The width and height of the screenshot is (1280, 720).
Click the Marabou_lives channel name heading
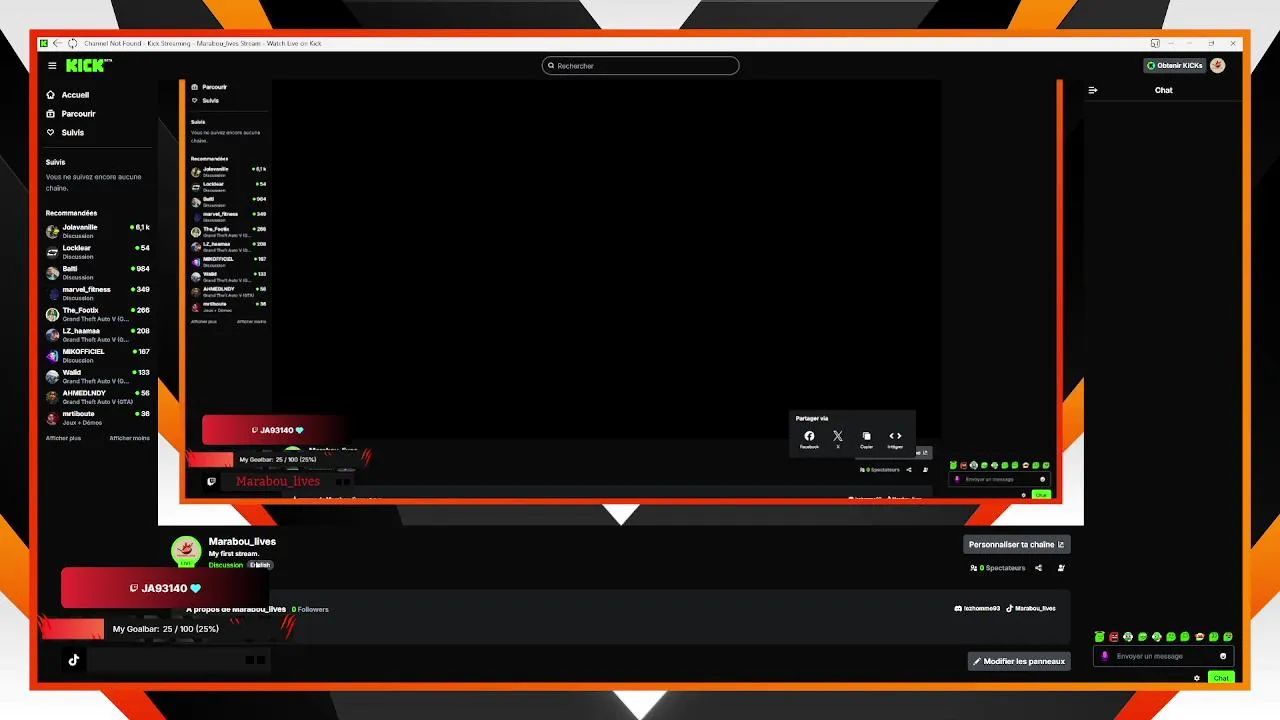click(242, 541)
